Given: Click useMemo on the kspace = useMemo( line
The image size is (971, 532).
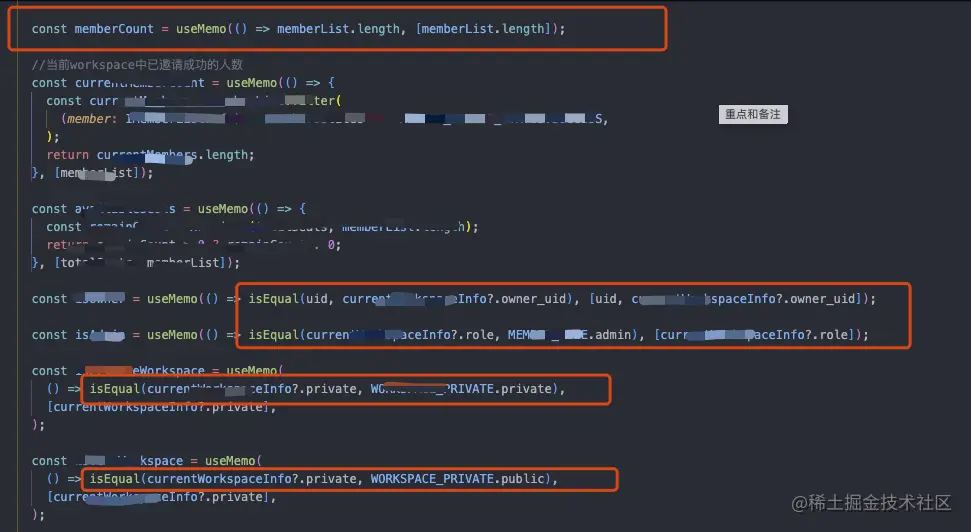Looking at the screenshot, I should pos(230,461).
